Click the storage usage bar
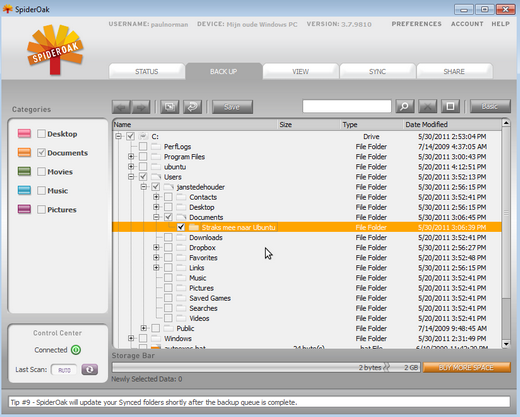 point(266,367)
